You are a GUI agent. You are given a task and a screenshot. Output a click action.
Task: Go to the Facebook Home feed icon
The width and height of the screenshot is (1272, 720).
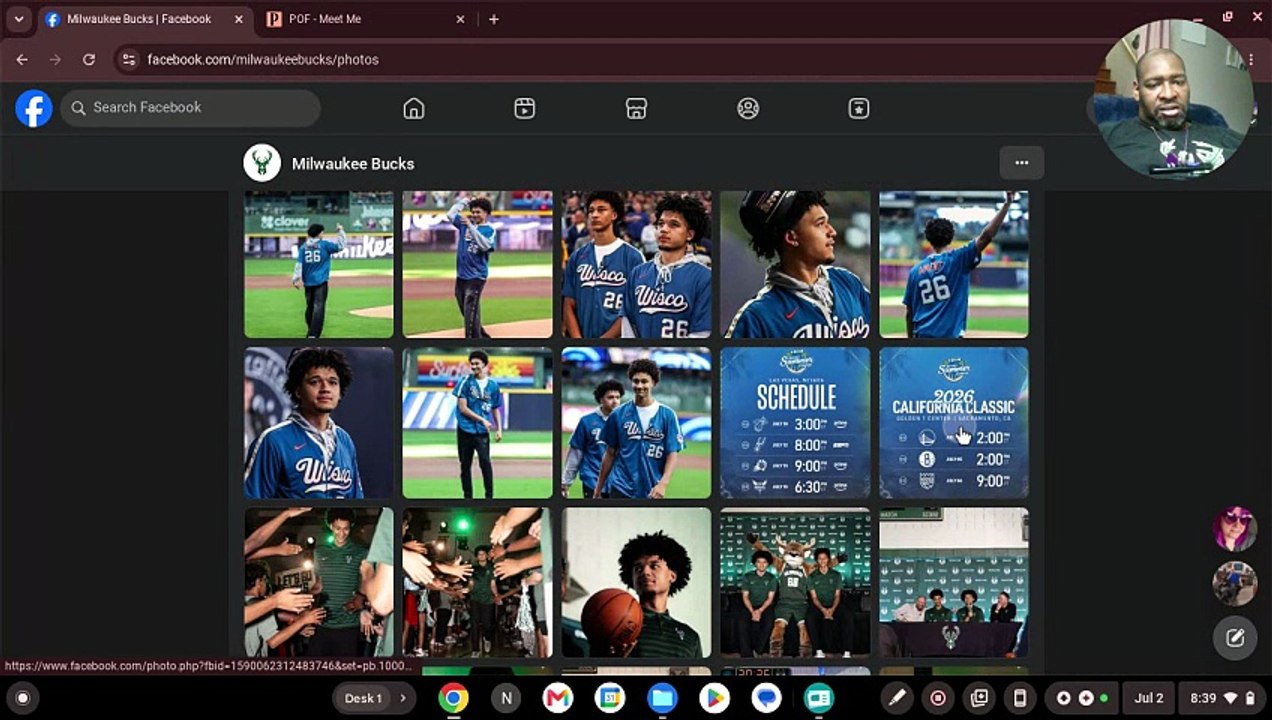click(414, 109)
